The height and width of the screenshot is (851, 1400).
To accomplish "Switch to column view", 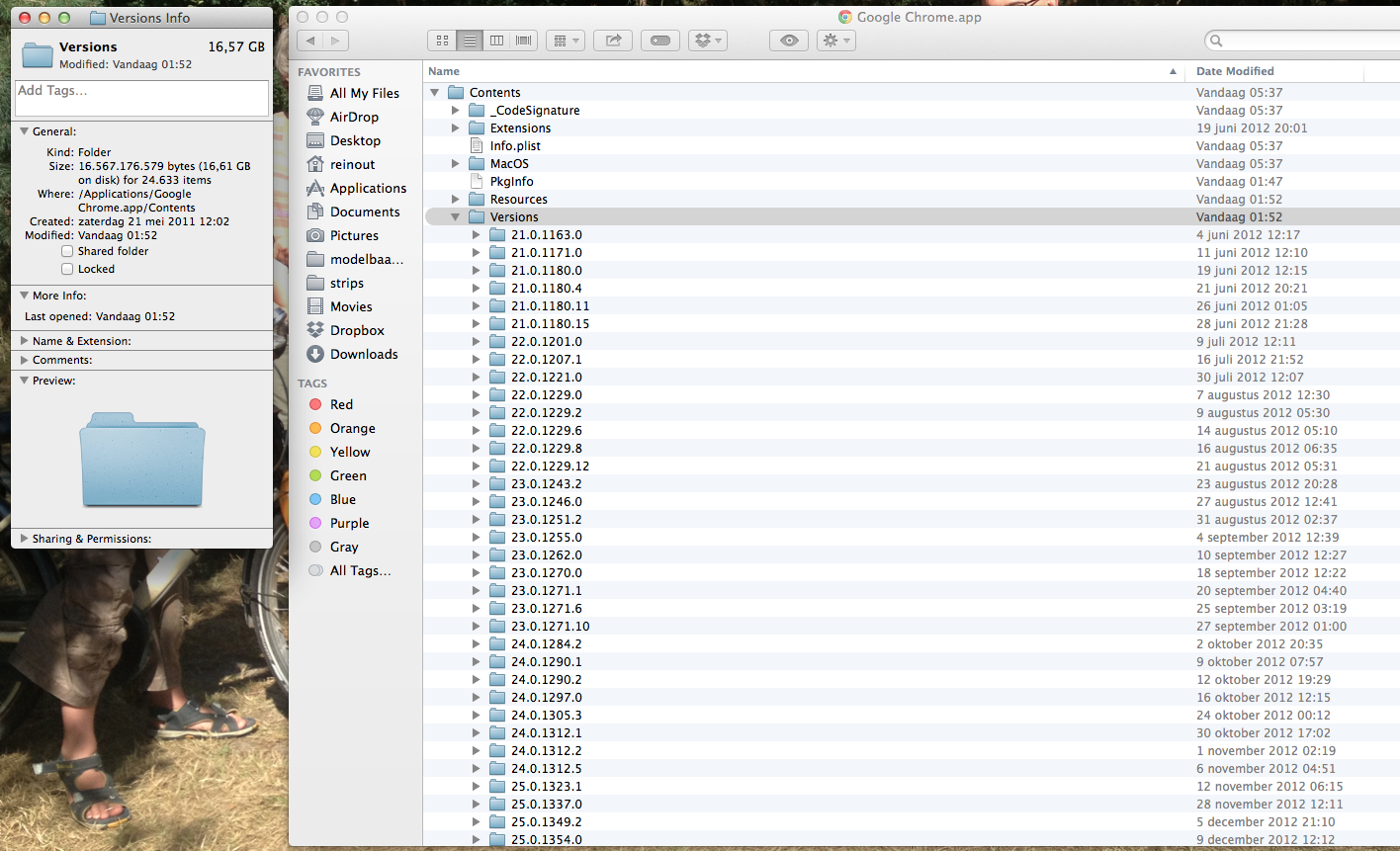I will click(x=496, y=41).
